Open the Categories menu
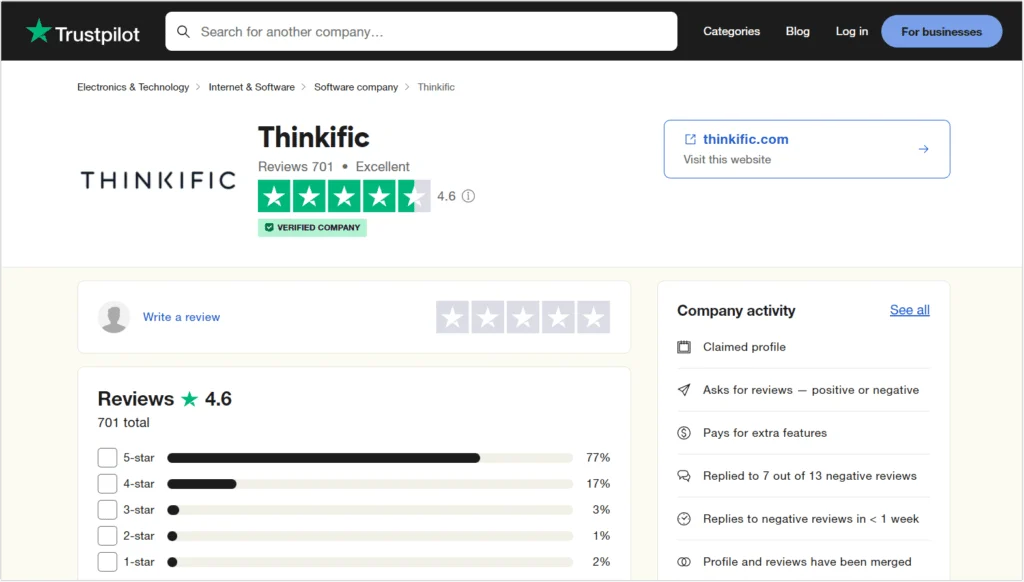The width and height of the screenshot is (1024, 582). pos(731,31)
